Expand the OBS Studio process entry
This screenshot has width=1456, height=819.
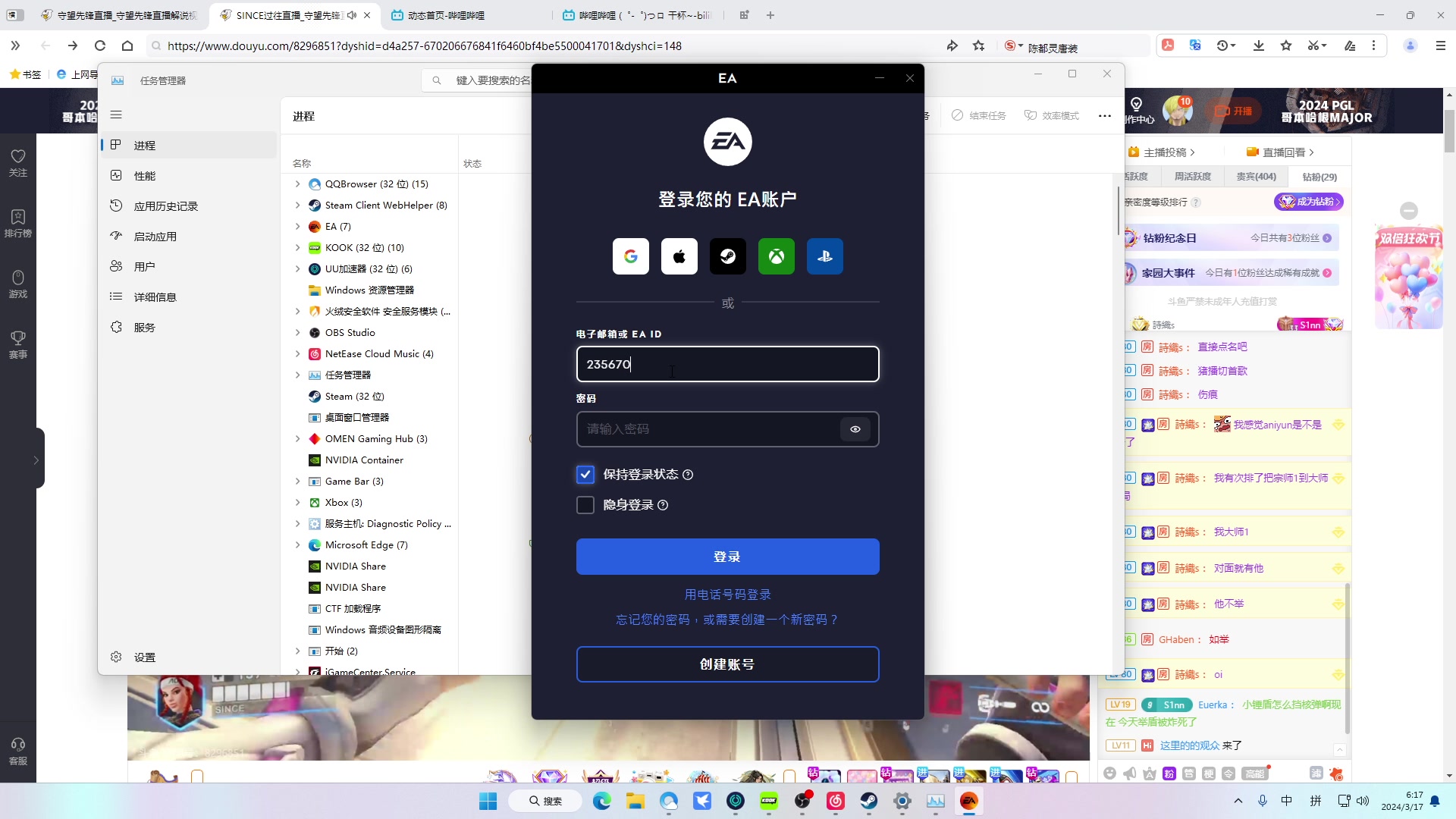297,333
